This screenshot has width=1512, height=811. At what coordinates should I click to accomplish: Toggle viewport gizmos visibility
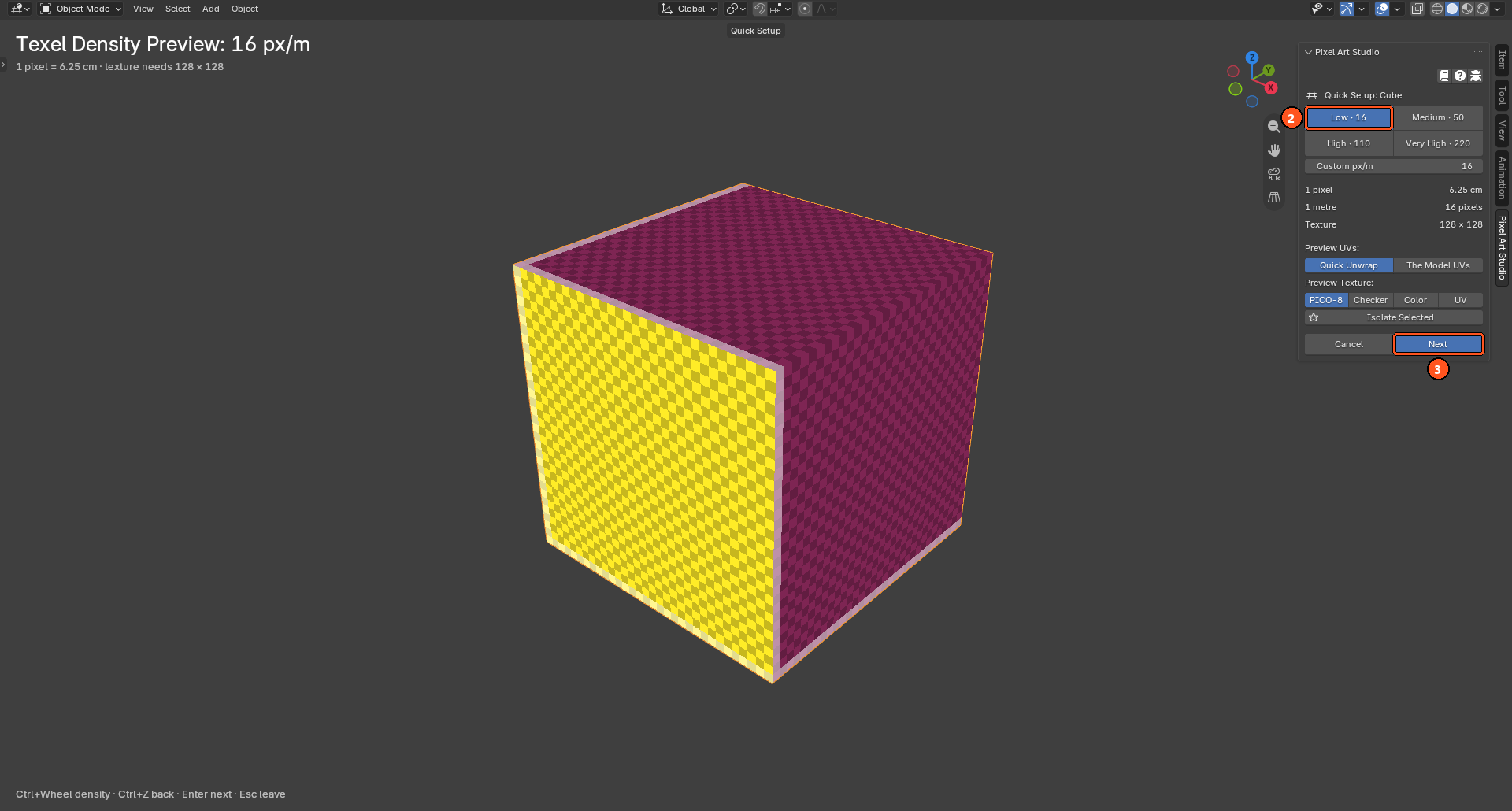[x=1347, y=9]
